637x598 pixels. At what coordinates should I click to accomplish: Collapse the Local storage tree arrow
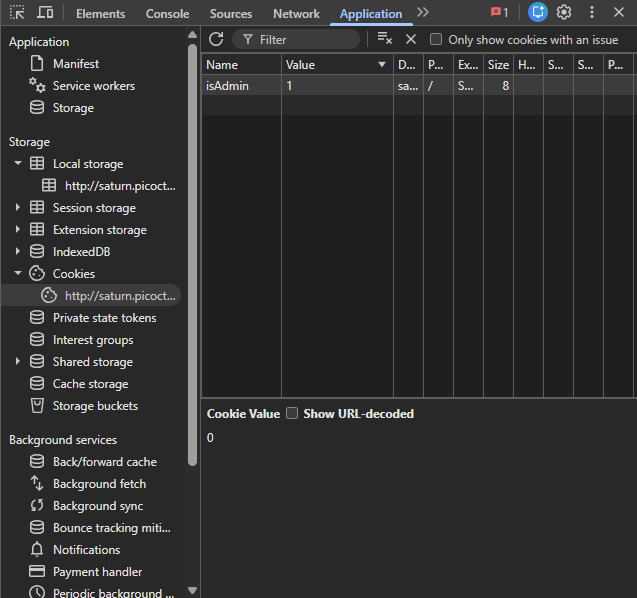point(17,163)
